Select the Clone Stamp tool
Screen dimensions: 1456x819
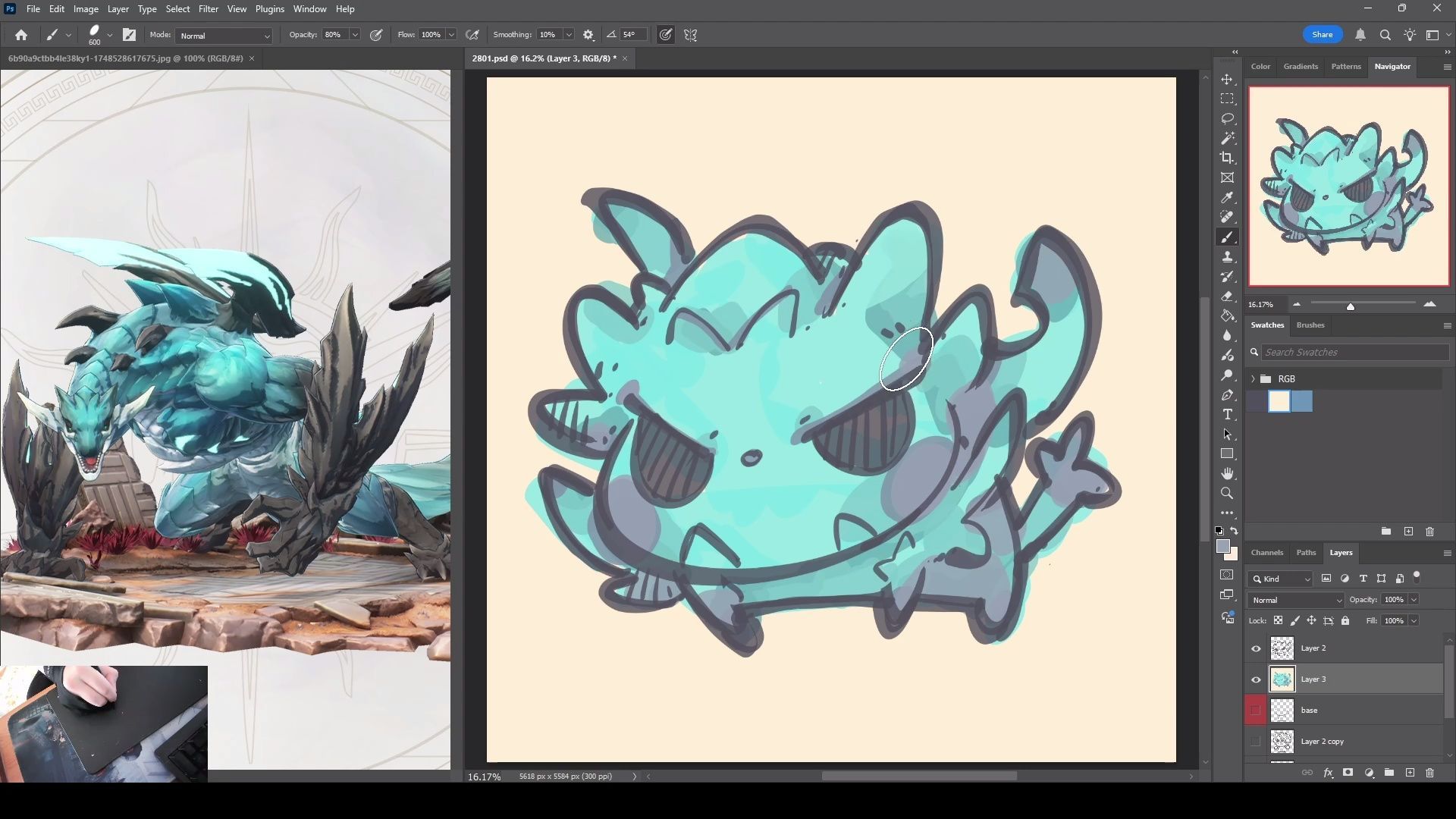pos(1227,257)
